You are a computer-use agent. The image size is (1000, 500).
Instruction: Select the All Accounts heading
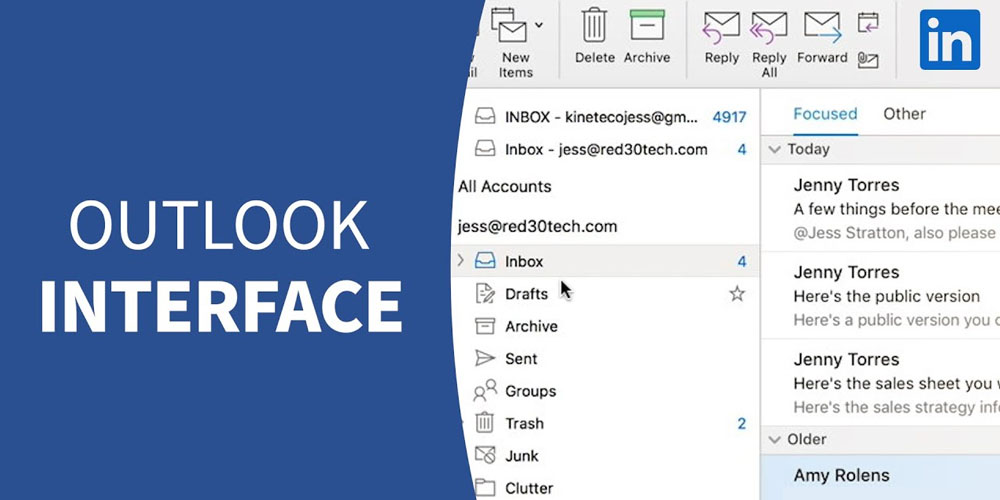tap(504, 186)
